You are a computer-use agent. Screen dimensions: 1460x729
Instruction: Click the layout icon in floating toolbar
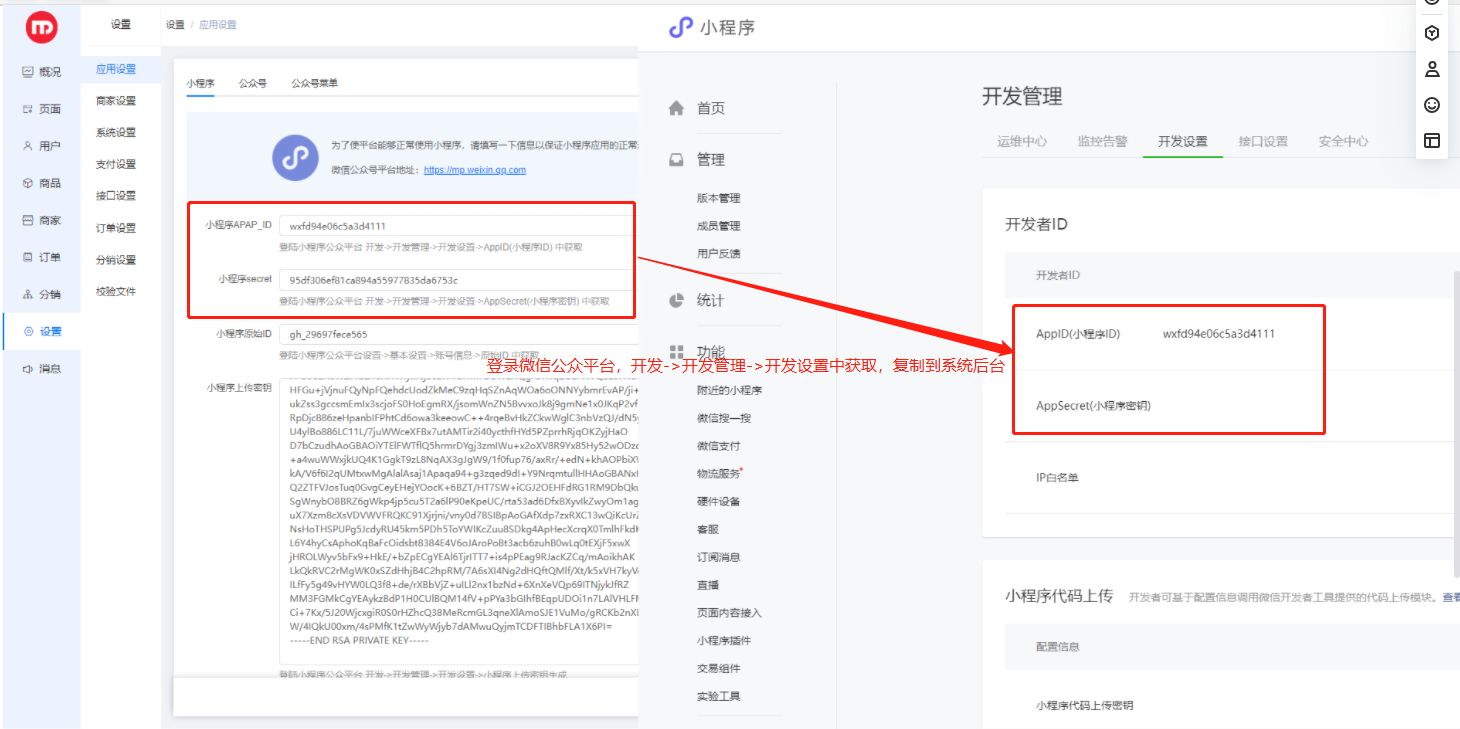click(x=1432, y=141)
